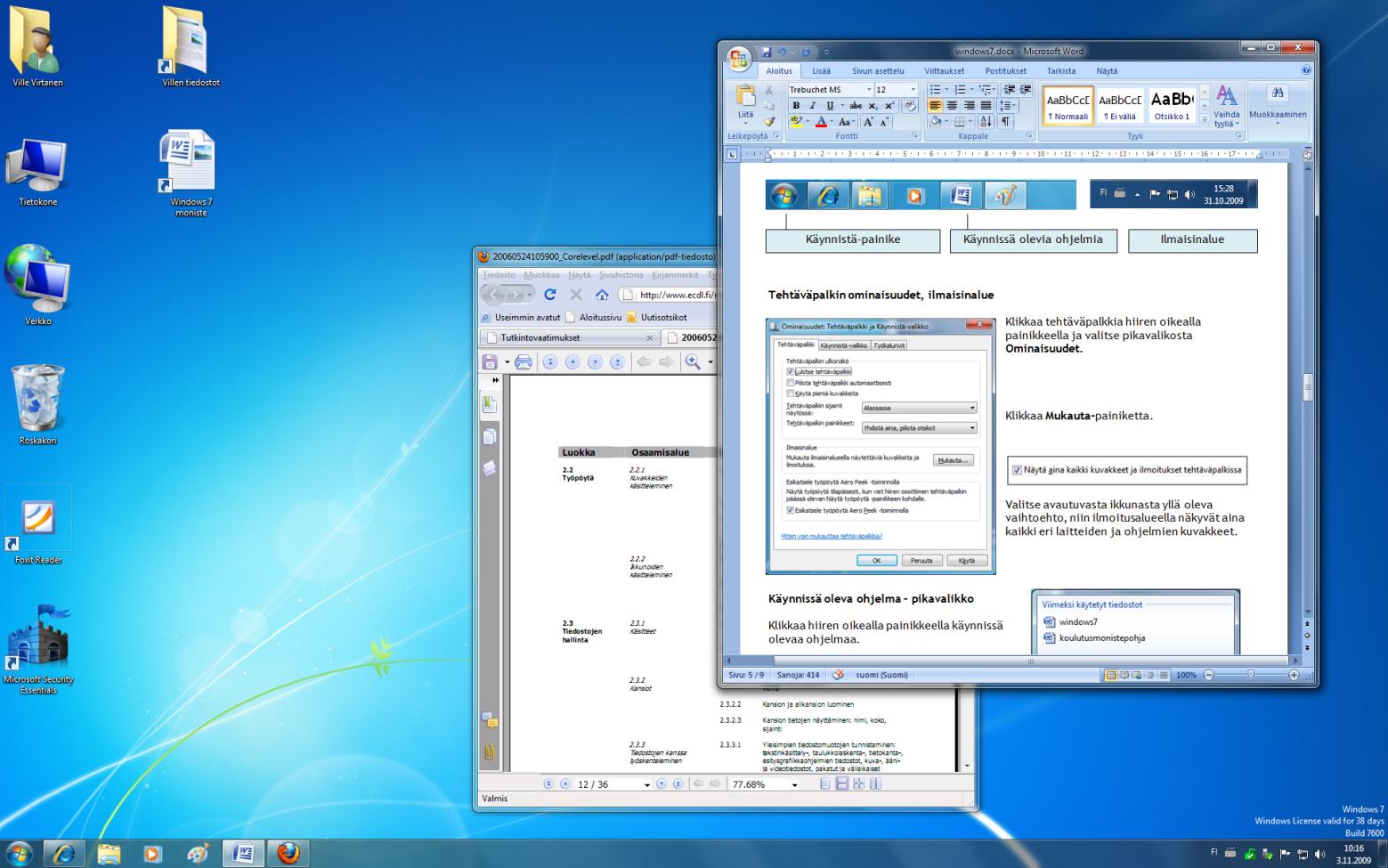1388x868 pixels.
Task: Click the Grow Font icon in Word
Action: [869, 122]
